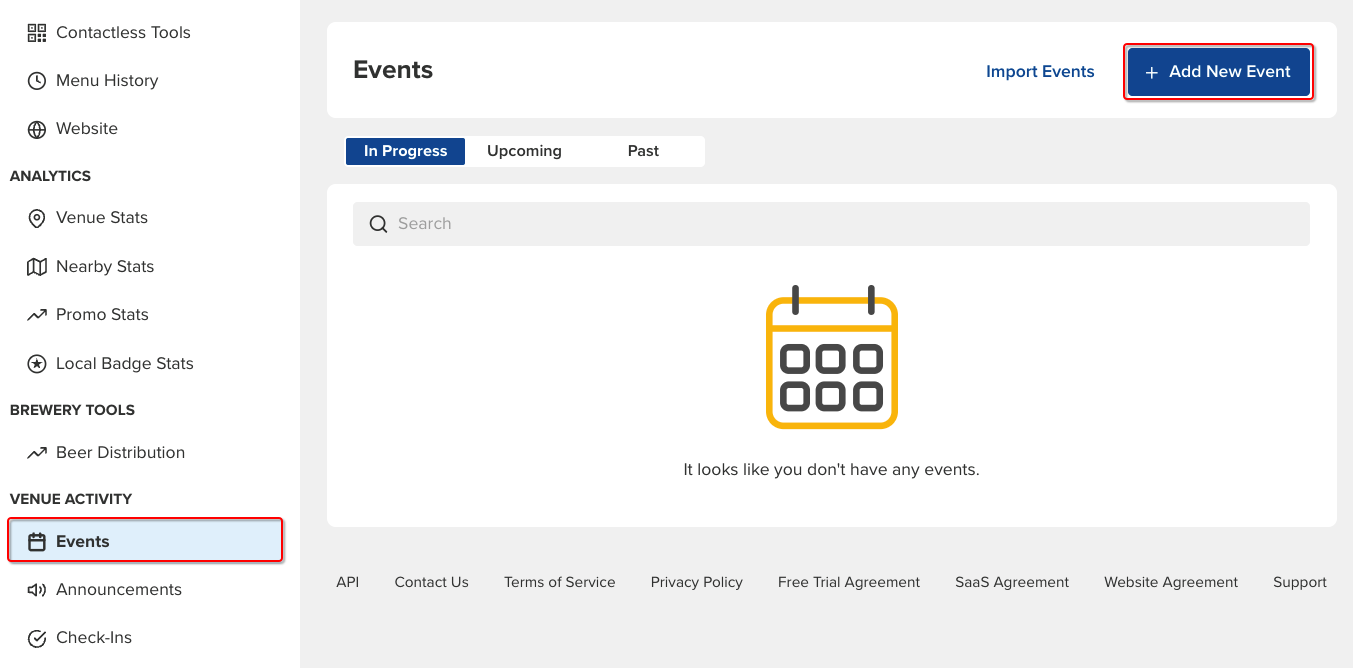This screenshot has height=668, width=1353.
Task: Click into the events Search field
Action: (830, 224)
